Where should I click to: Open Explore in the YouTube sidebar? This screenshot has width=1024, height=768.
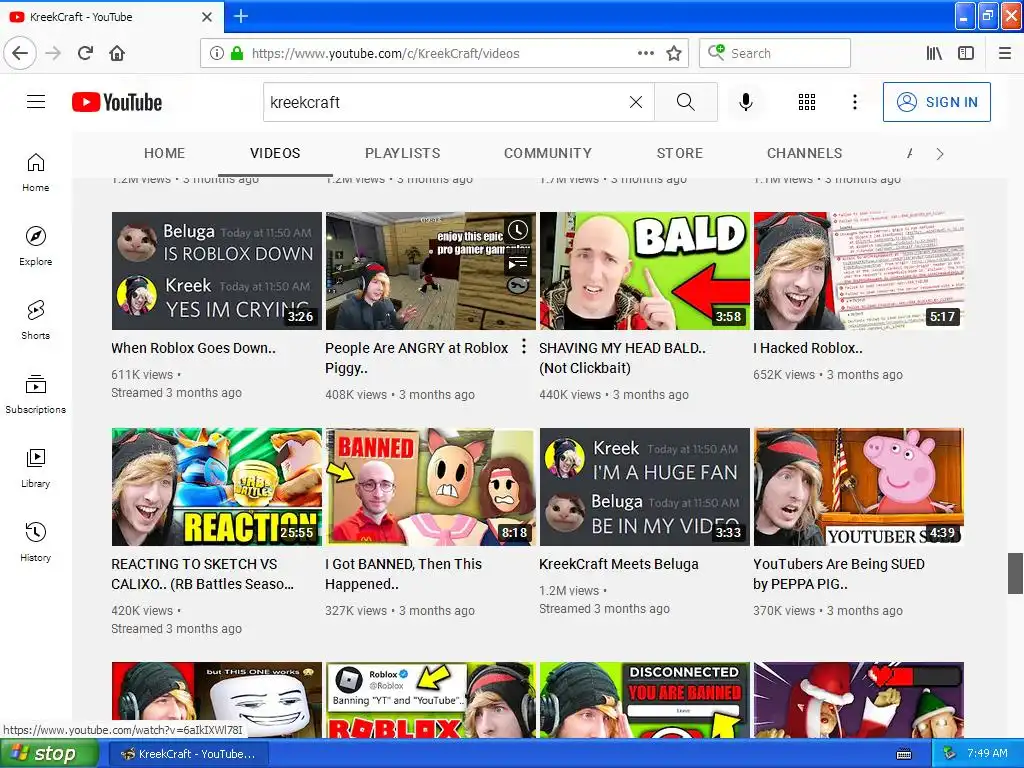click(x=35, y=246)
